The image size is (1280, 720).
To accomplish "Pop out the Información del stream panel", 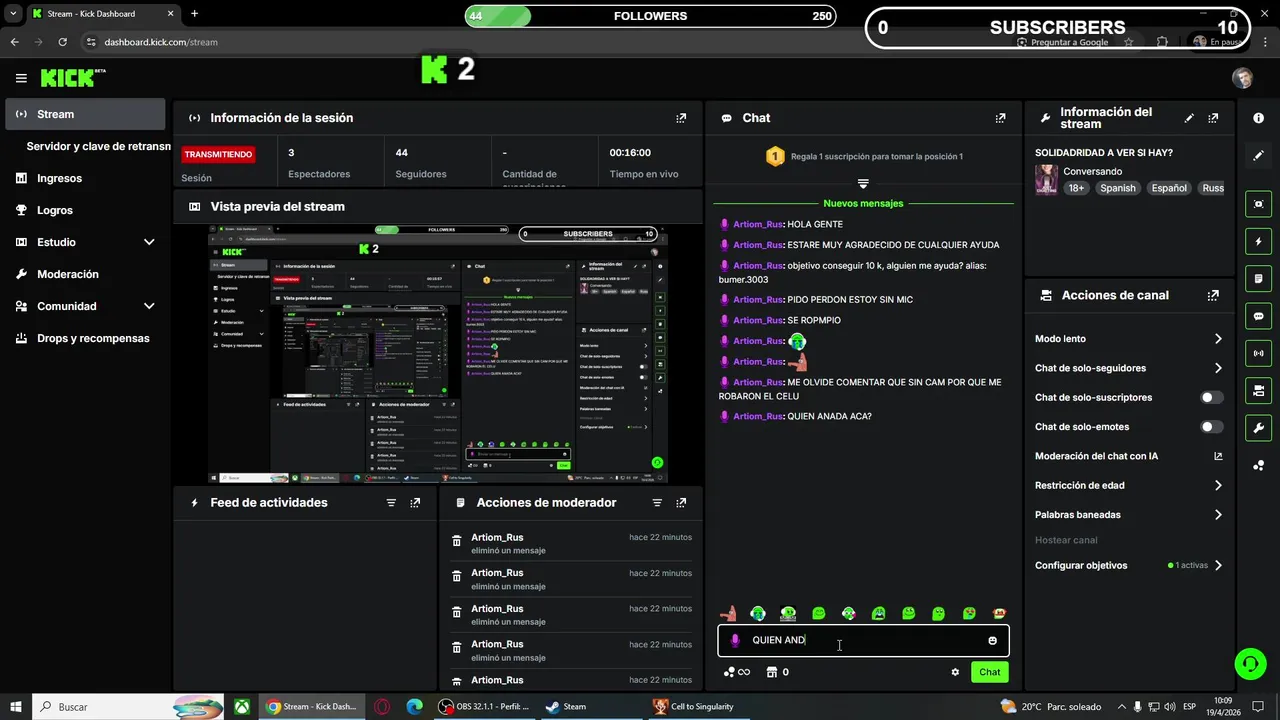I will [x=1213, y=118].
